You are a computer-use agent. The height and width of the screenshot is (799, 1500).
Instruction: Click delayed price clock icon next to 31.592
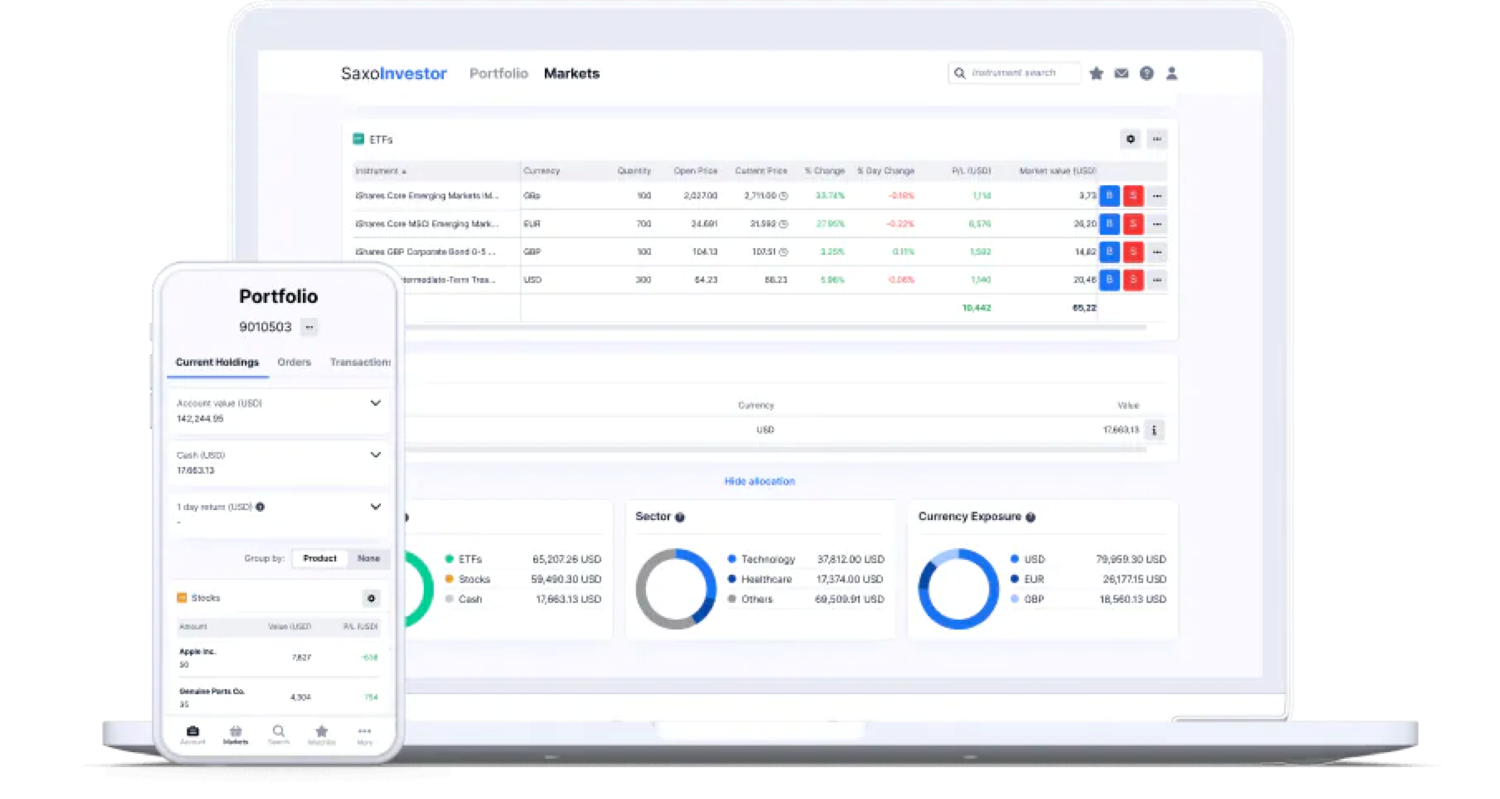click(783, 224)
